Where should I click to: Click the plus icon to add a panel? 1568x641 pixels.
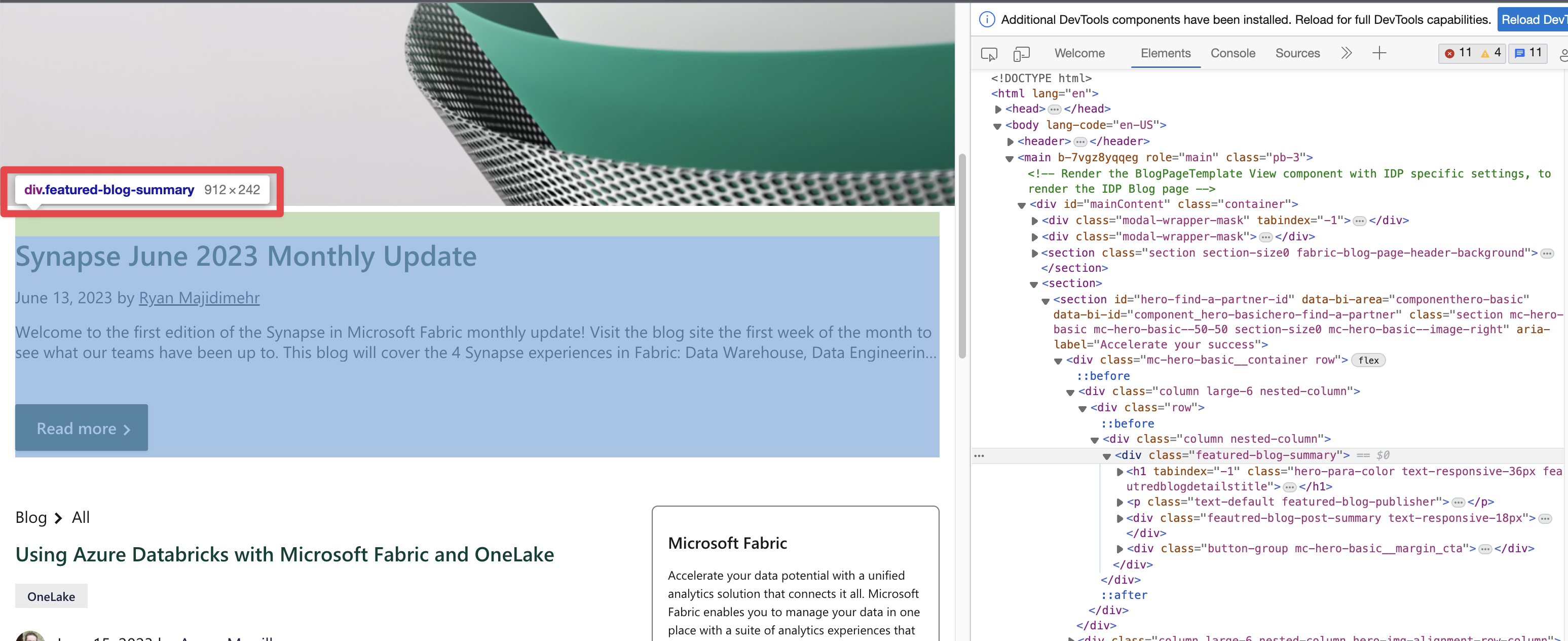click(1379, 53)
